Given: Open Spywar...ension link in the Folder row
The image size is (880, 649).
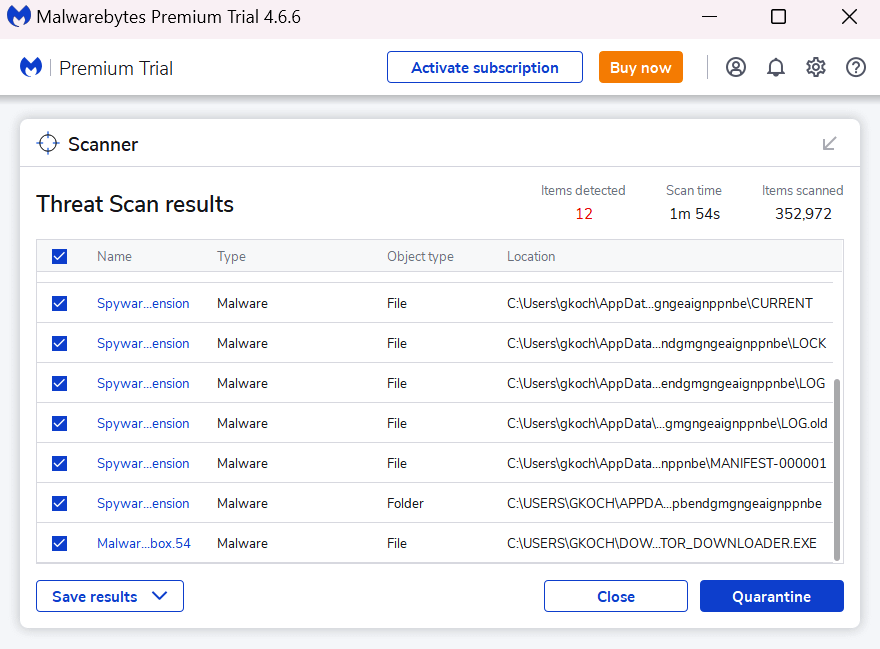Looking at the screenshot, I should (143, 504).
